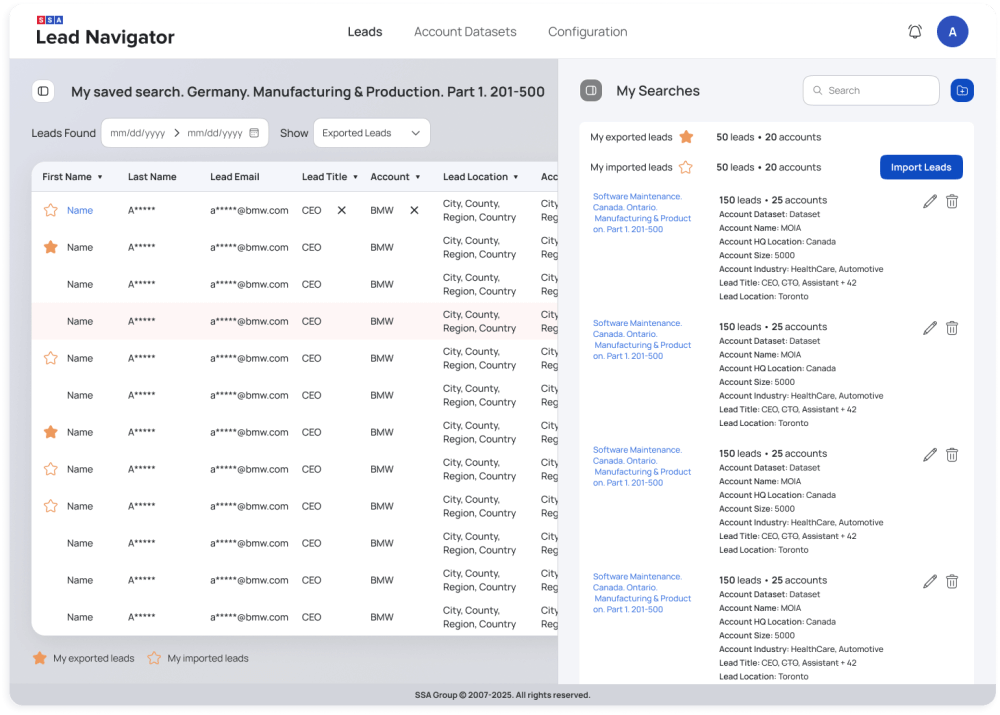Click the Lead Email column header
1000x715 pixels.
235,177
